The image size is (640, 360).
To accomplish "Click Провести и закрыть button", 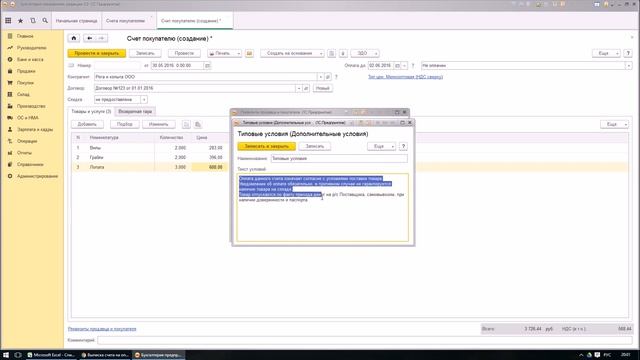I will [x=97, y=53].
